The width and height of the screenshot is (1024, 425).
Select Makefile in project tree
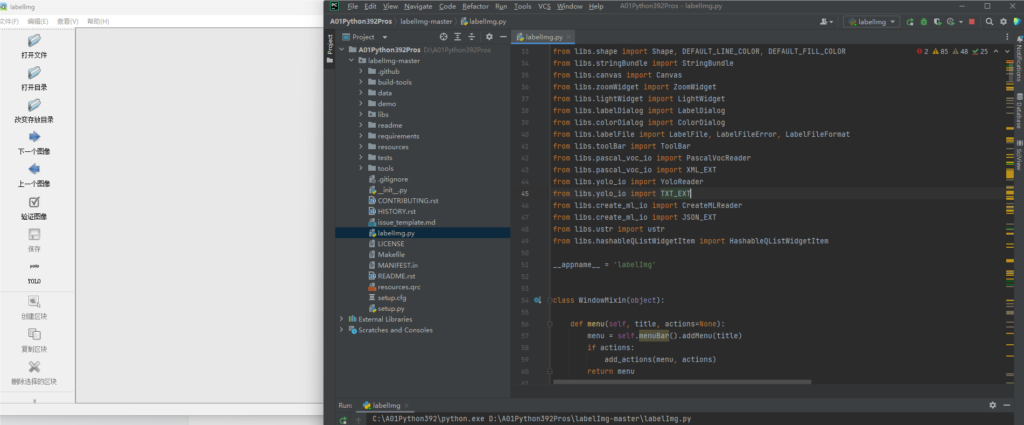391,255
